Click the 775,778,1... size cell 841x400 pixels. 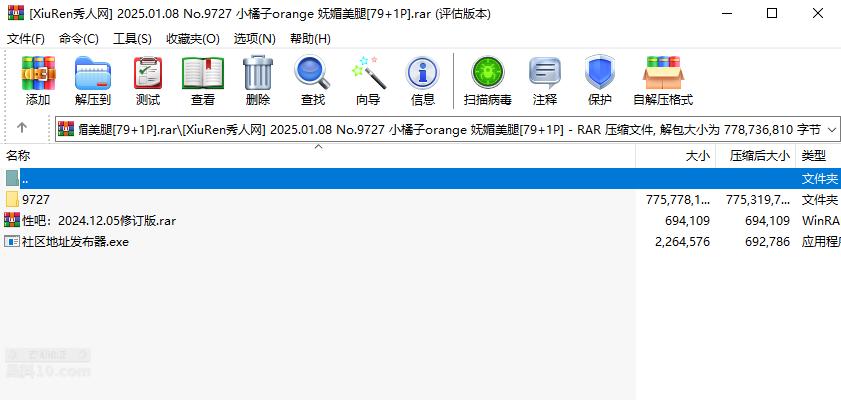click(x=678, y=200)
